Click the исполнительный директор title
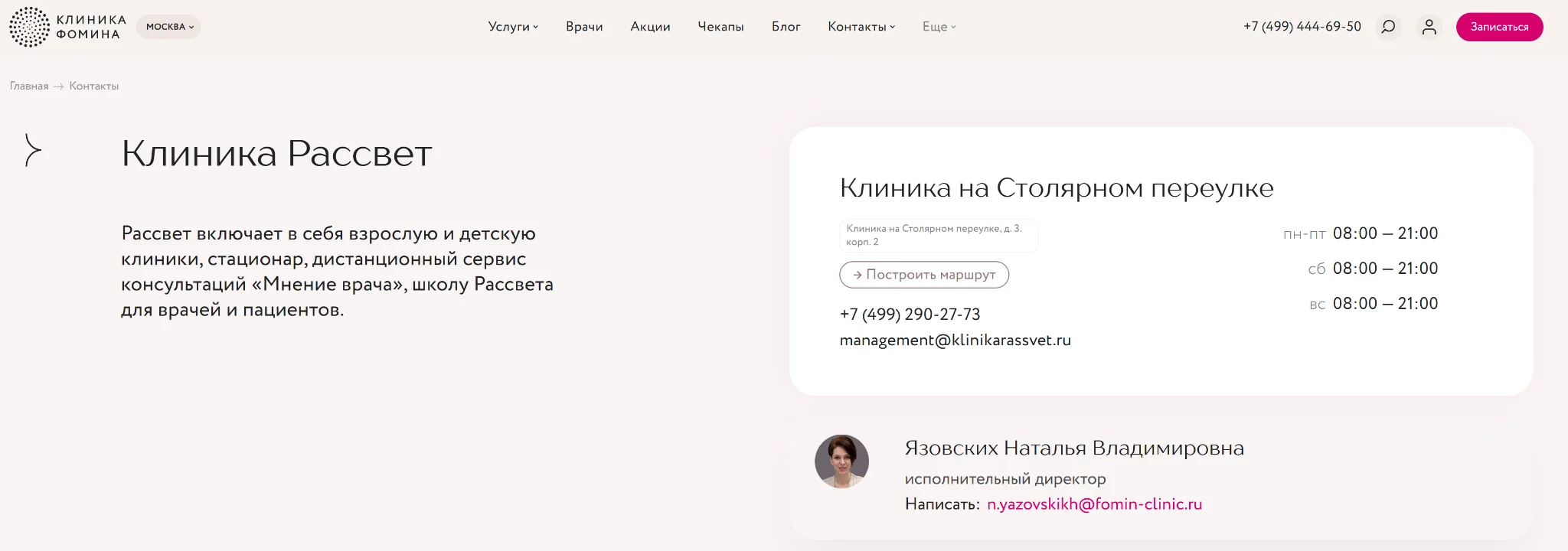This screenshot has height=551, width=1568. tap(1005, 479)
